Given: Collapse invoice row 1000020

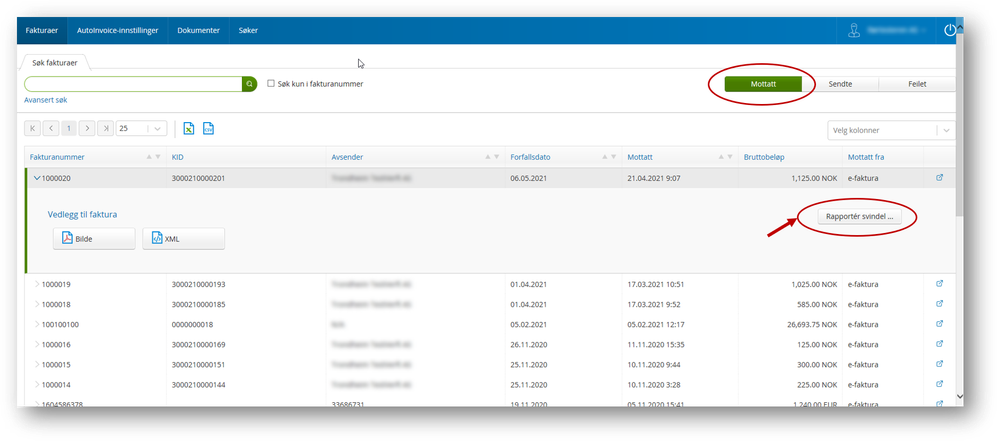Looking at the screenshot, I should pyautogui.click(x=37, y=178).
